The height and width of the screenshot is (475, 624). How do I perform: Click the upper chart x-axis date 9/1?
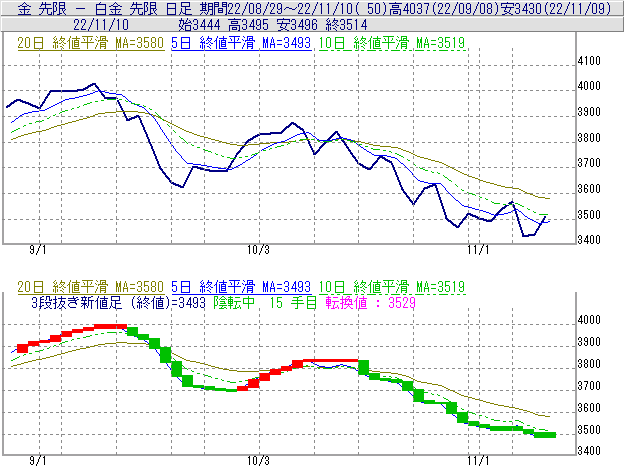(x=38, y=250)
